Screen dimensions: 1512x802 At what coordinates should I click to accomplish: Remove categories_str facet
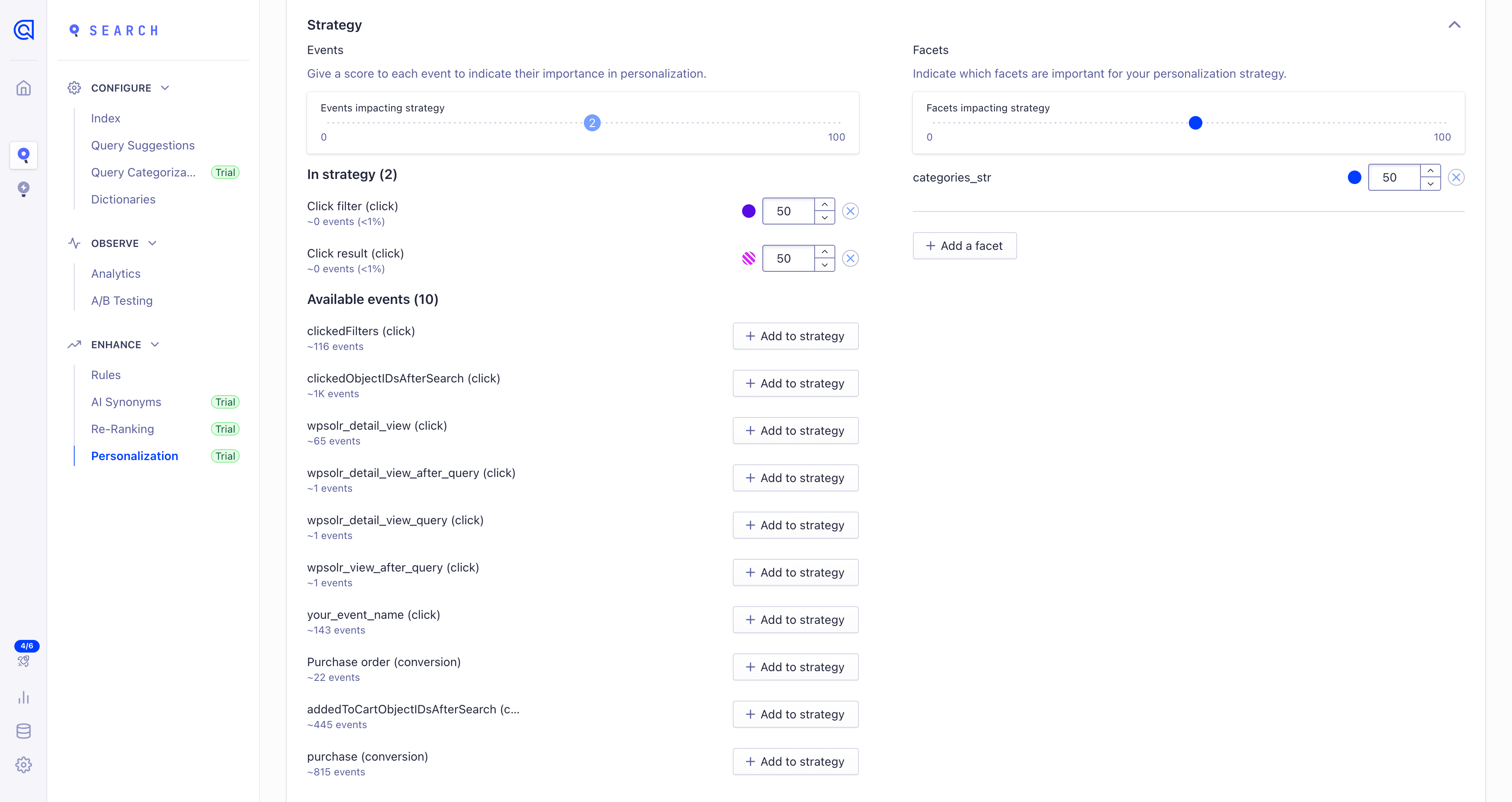point(1455,177)
